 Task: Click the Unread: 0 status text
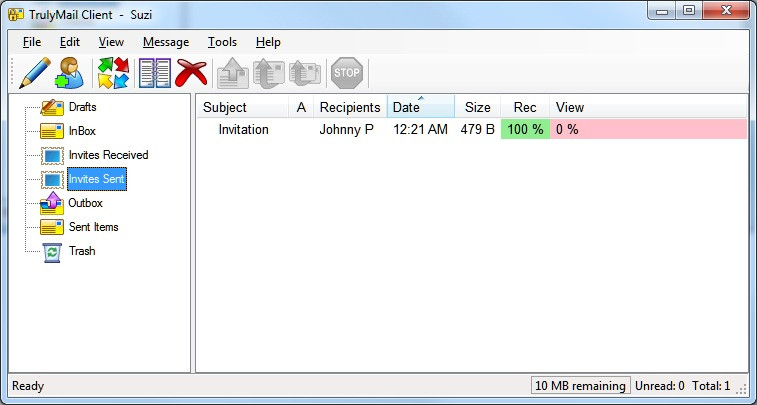click(x=659, y=386)
